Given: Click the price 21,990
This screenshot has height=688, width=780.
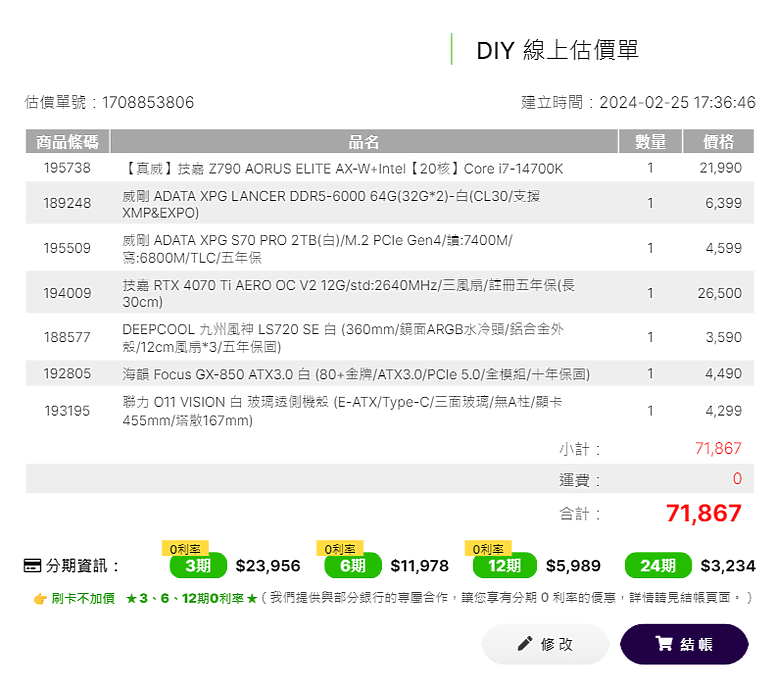Looking at the screenshot, I should (x=720, y=168).
